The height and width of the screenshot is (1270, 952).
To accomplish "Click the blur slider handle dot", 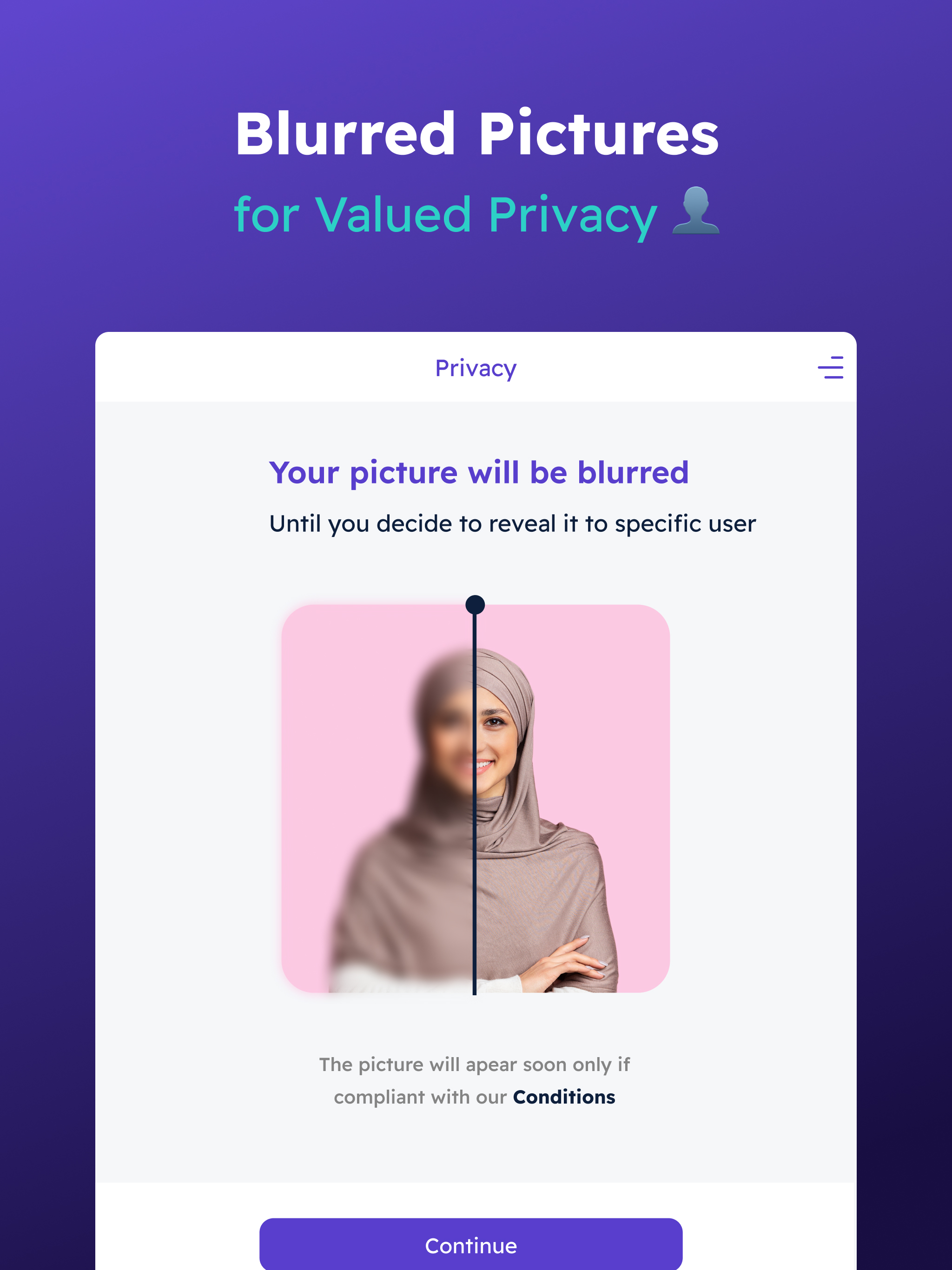I will click(475, 605).
